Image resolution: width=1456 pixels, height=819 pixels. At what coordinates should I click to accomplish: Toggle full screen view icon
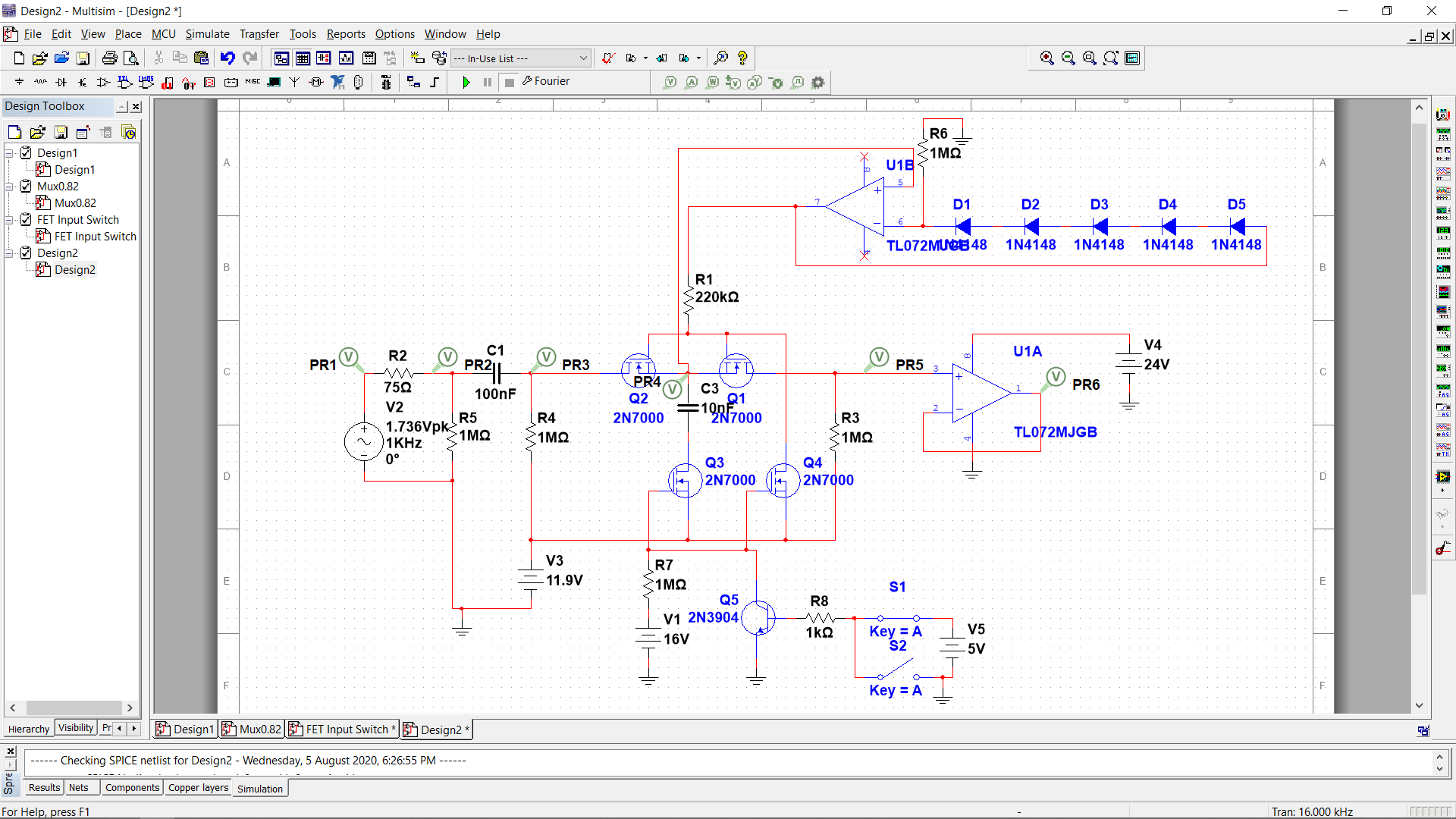point(1132,58)
